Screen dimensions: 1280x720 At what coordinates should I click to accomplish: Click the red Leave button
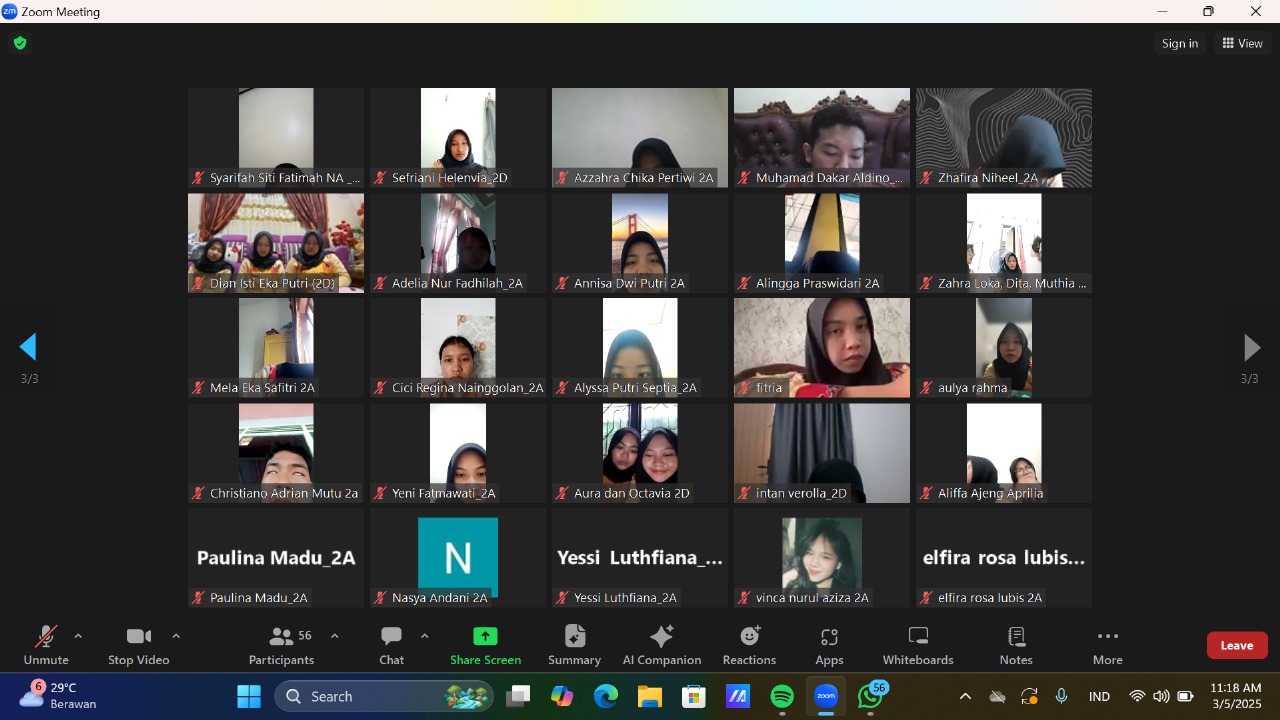(1236, 645)
